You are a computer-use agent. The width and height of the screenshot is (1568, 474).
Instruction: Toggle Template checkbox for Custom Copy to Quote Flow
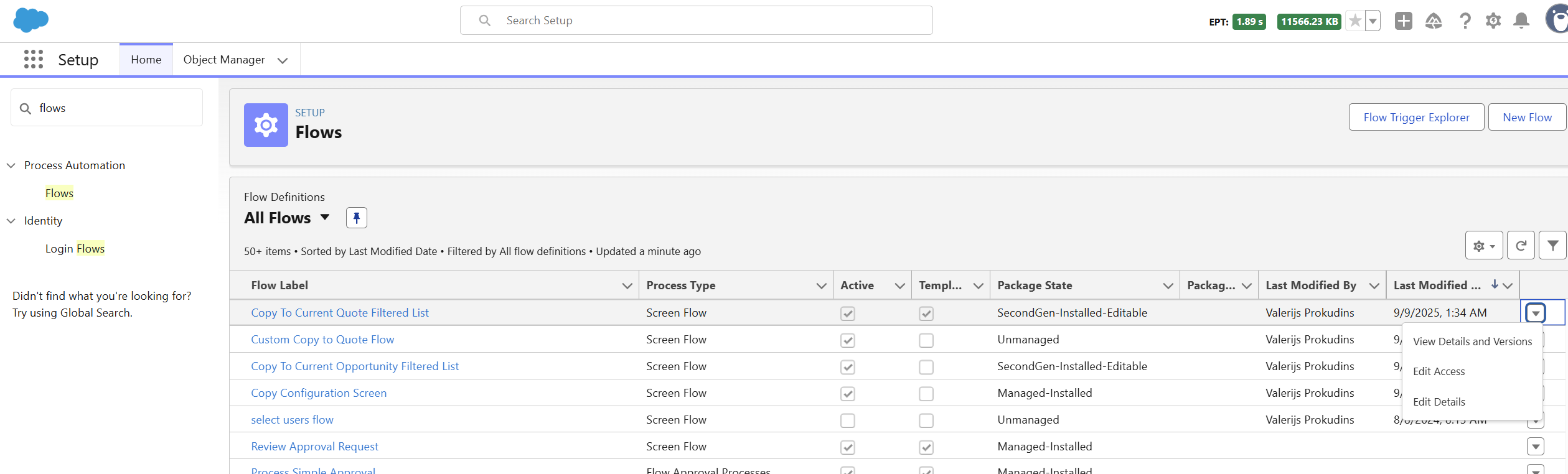point(926,340)
